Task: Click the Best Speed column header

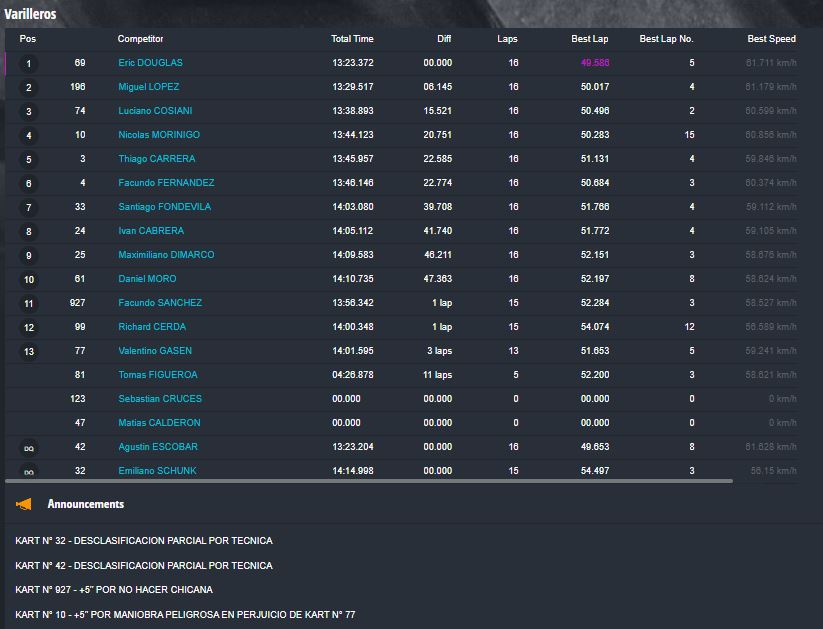Action: pos(771,39)
